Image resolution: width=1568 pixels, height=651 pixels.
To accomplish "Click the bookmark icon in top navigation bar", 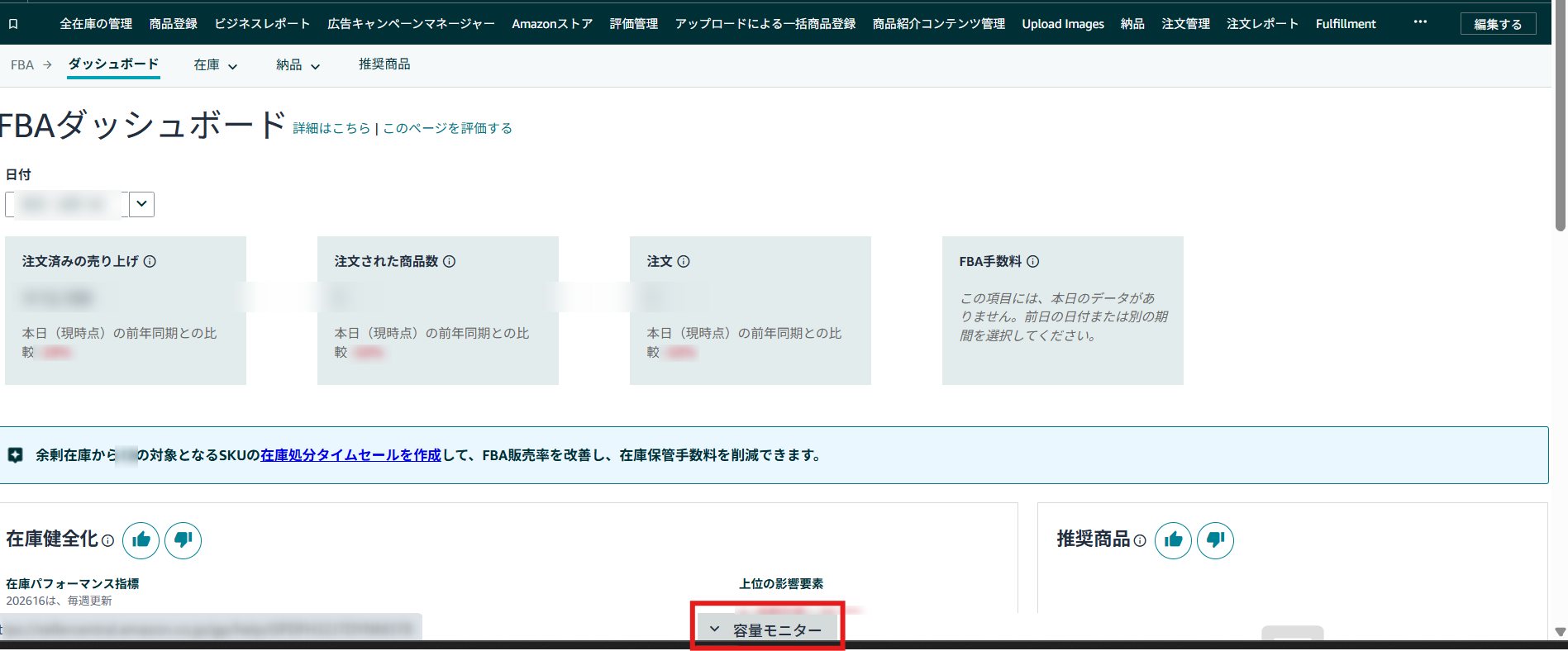I will (x=13, y=24).
